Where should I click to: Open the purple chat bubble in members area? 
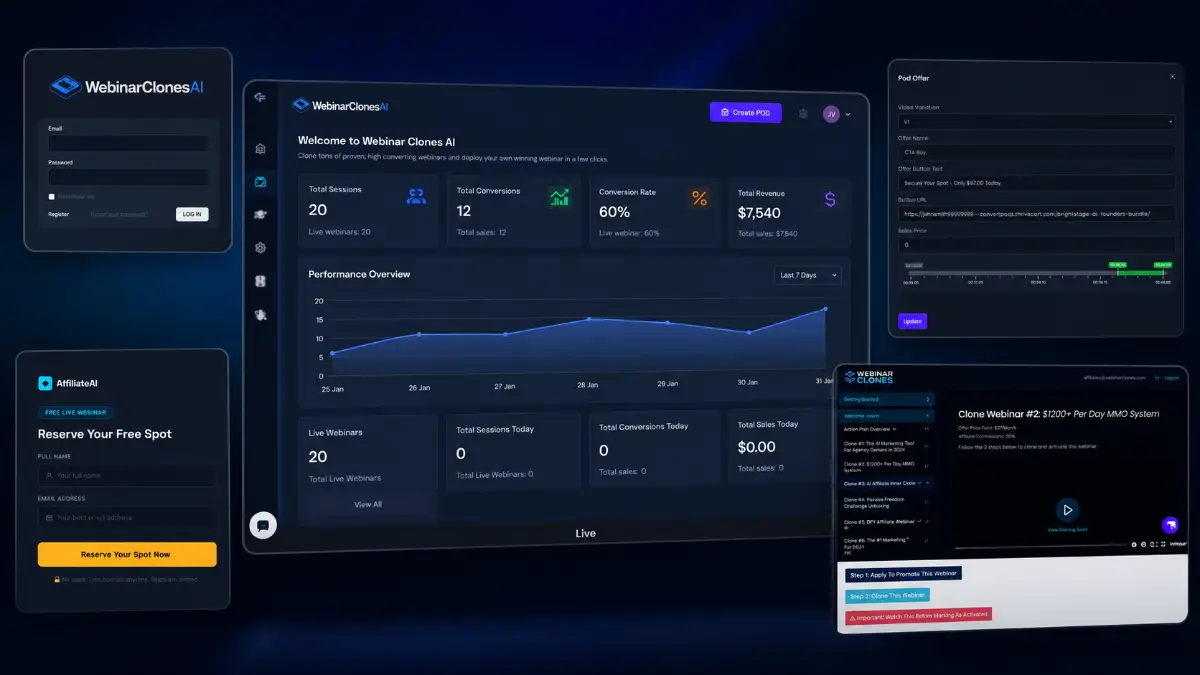pyautogui.click(x=1169, y=525)
